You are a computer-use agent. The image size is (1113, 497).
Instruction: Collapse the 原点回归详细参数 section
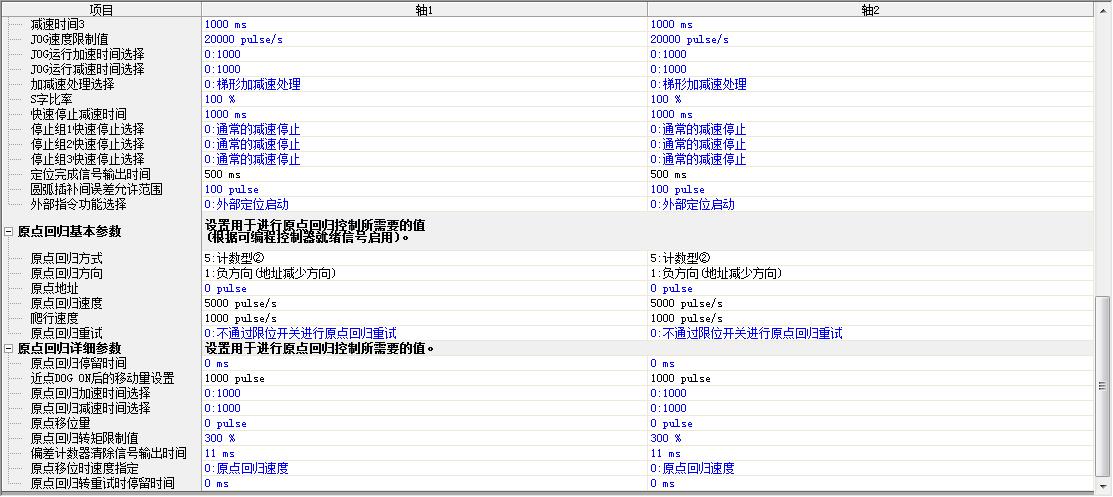pos(9,348)
